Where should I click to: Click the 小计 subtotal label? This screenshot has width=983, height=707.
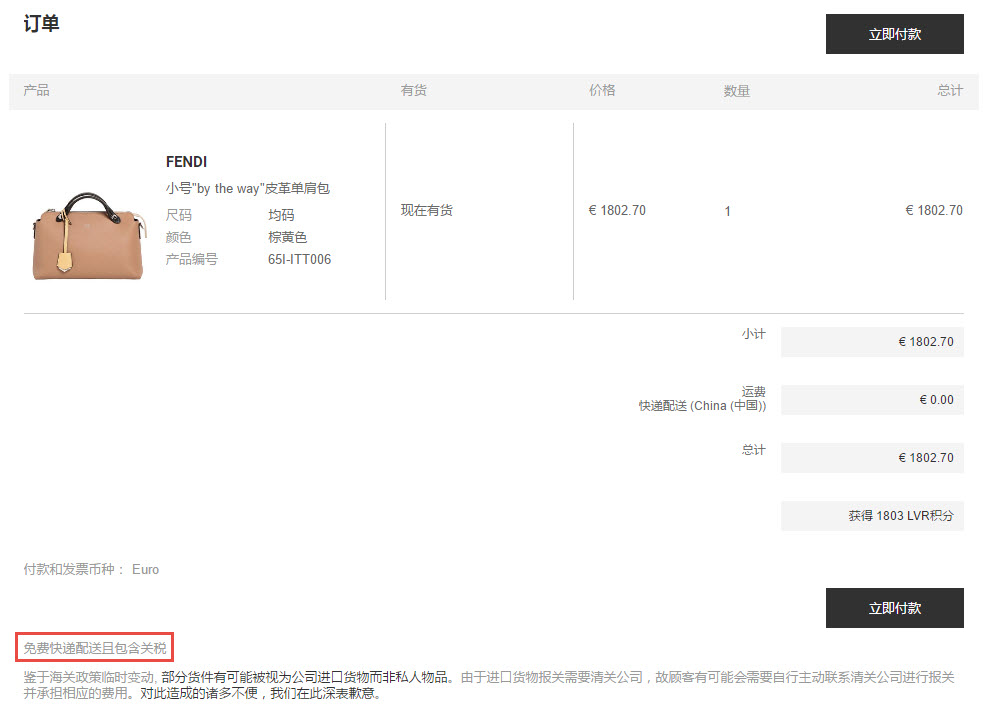pos(754,334)
